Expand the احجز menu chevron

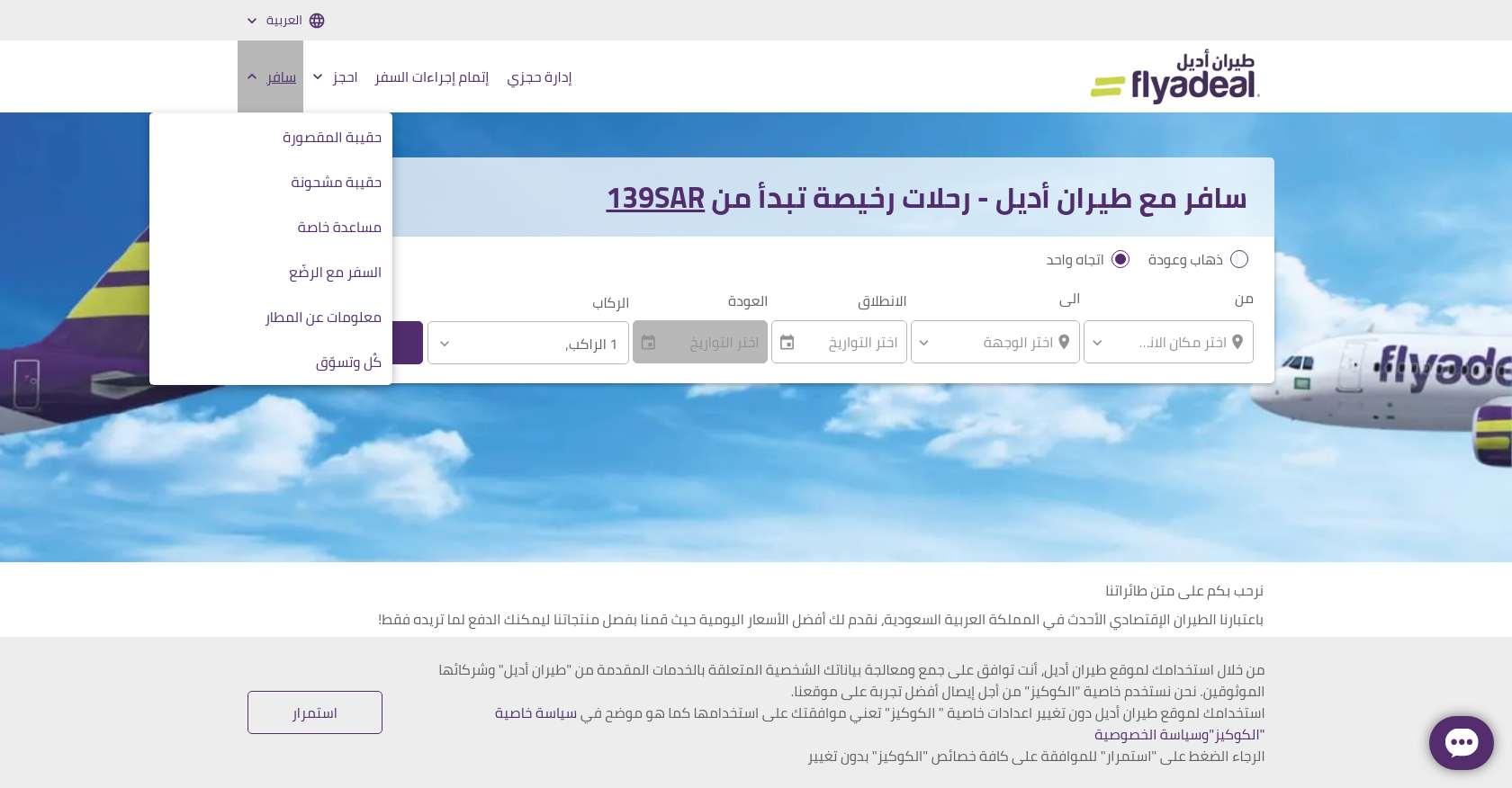(x=318, y=77)
